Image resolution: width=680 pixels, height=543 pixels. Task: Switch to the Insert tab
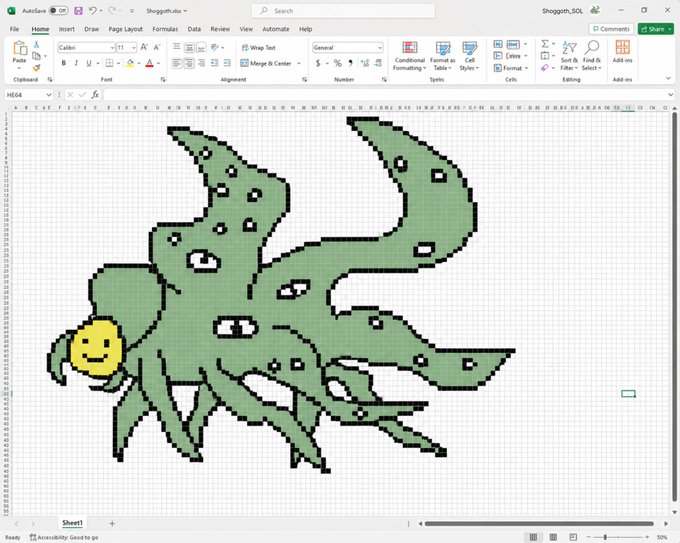click(x=67, y=29)
